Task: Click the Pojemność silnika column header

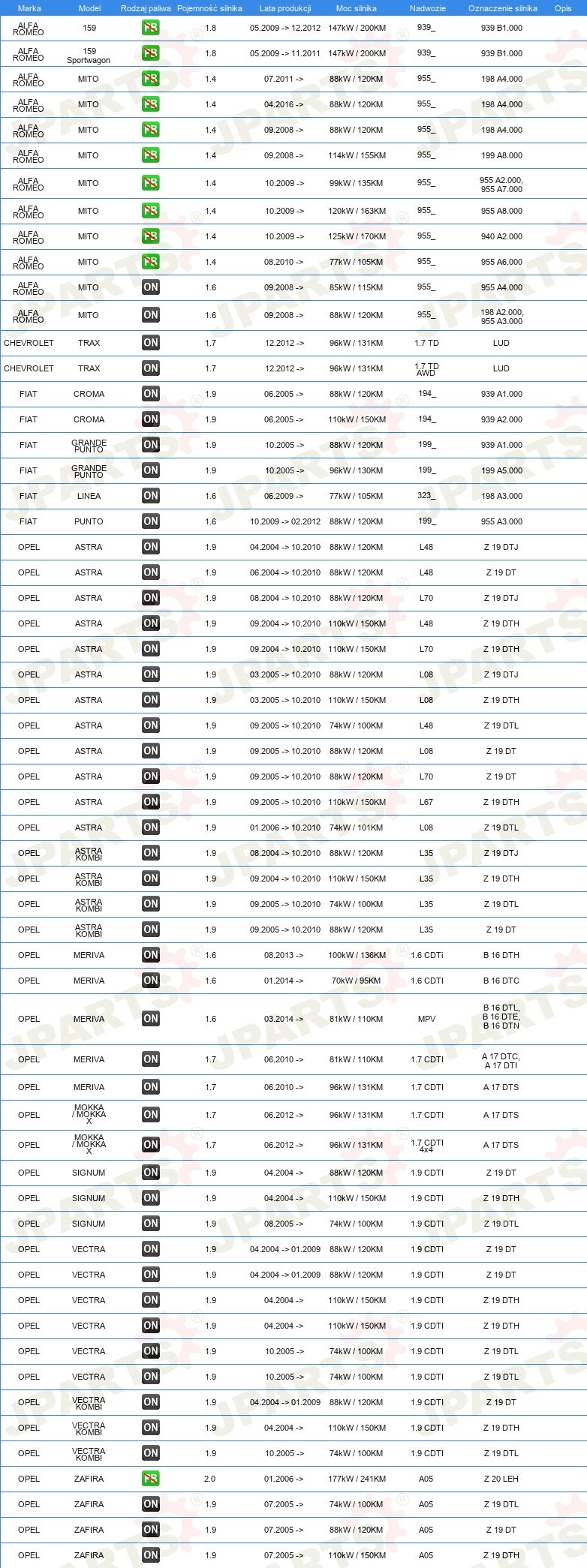Action: tap(210, 8)
